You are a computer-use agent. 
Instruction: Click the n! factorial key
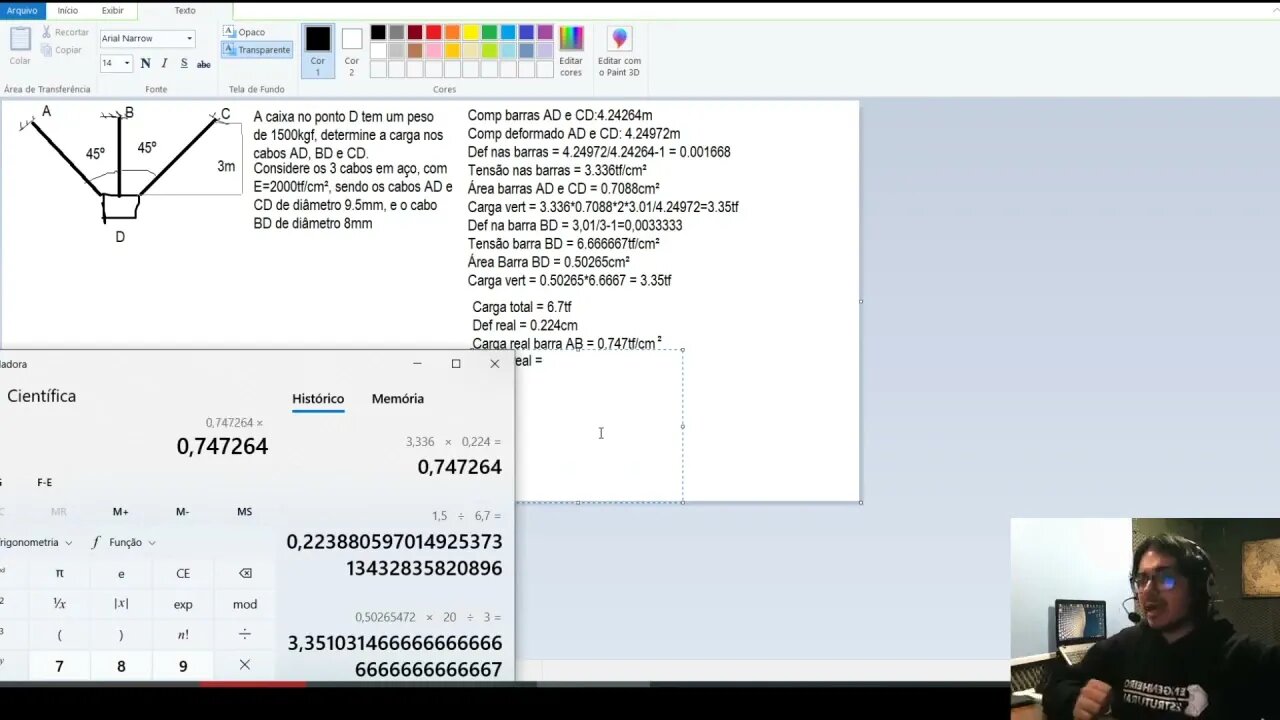click(x=183, y=634)
